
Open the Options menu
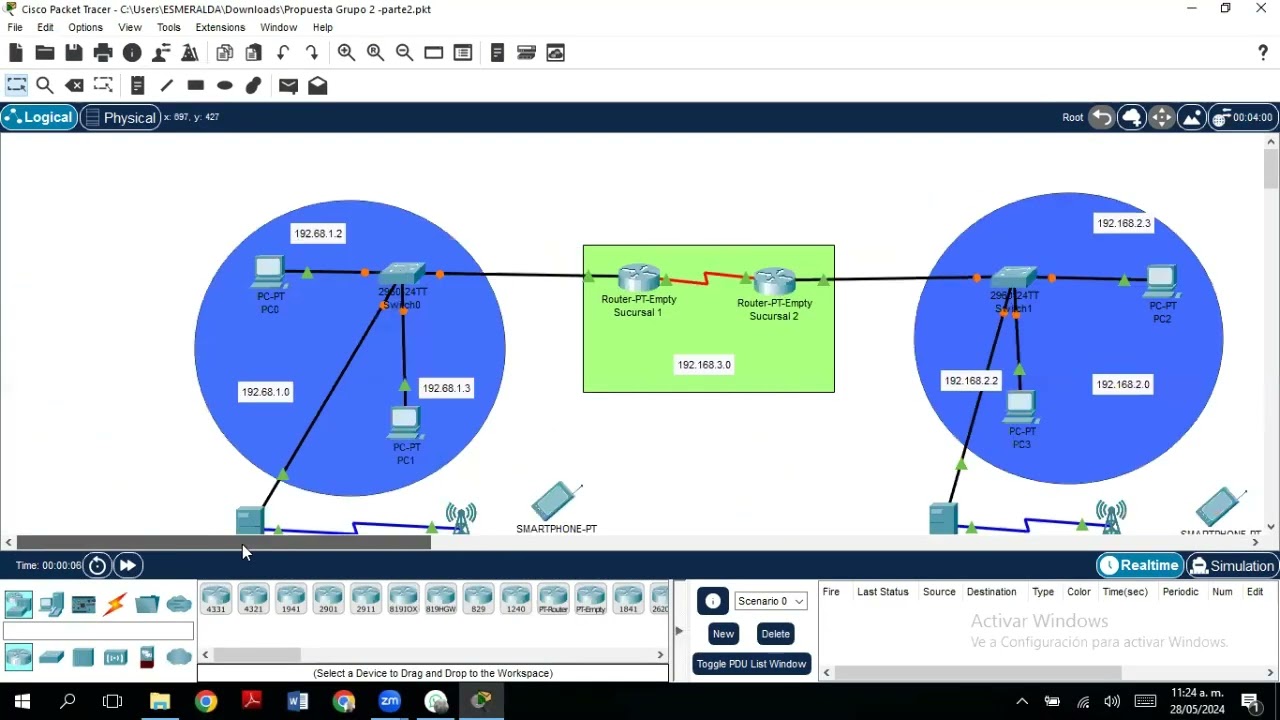[85, 27]
